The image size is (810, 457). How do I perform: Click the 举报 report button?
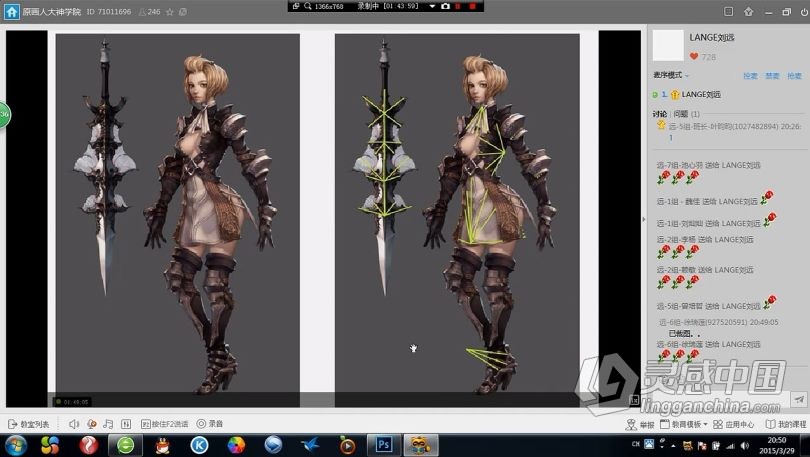(640, 424)
